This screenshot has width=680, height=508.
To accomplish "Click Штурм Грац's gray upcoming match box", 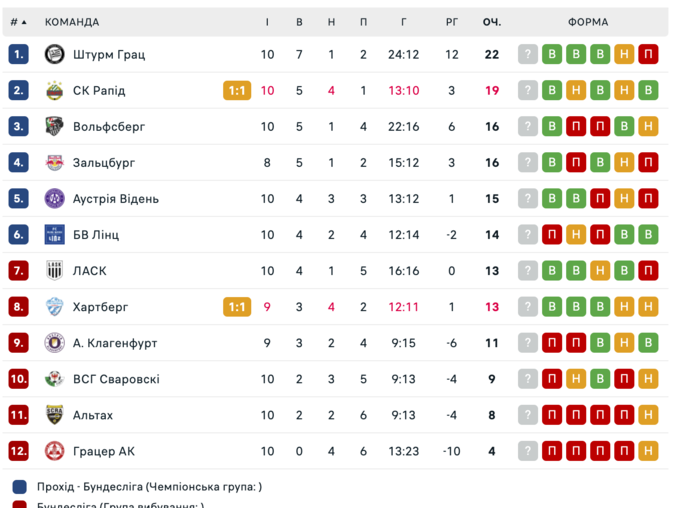I will [x=528, y=54].
